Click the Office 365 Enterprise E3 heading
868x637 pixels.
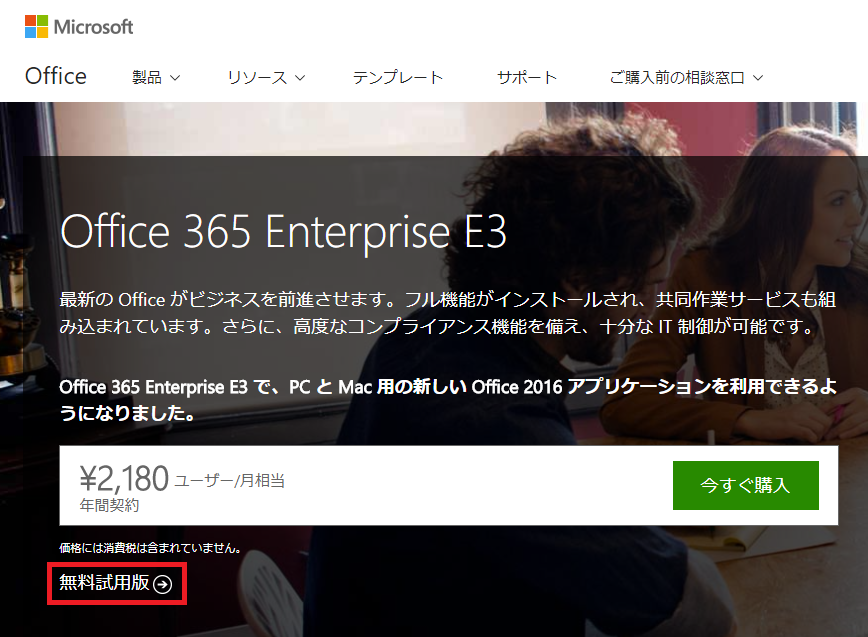point(283,232)
